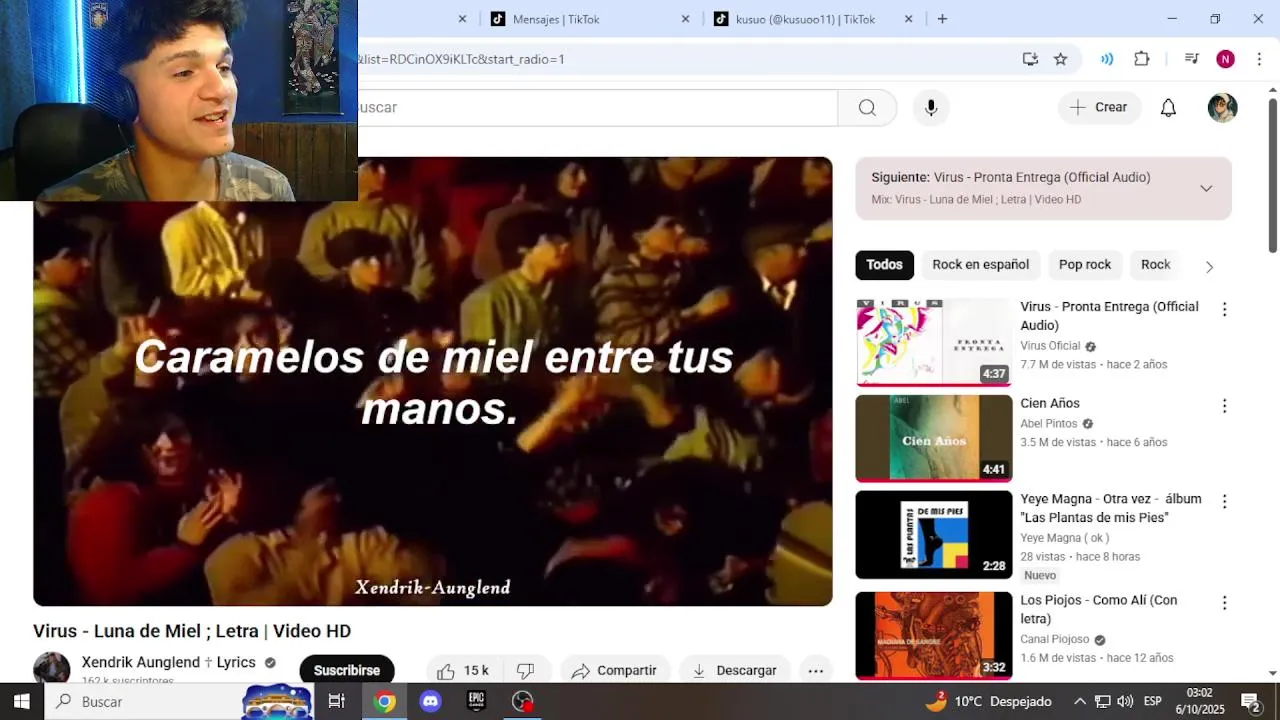Image resolution: width=1280 pixels, height=720 pixels.
Task: Switch to kusuo (@kusuoo11) TikTok tab
Action: 805,19
